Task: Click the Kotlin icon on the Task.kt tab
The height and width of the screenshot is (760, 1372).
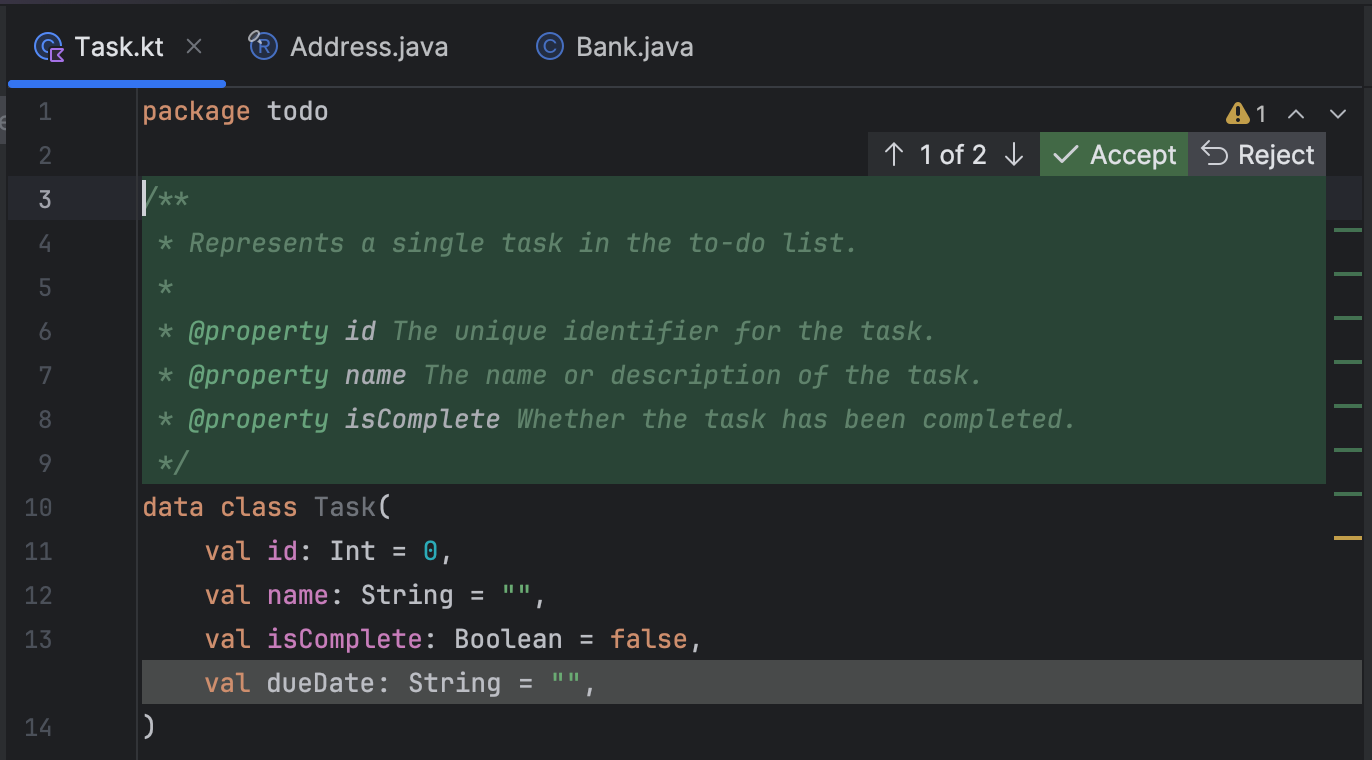Action: coord(48,46)
